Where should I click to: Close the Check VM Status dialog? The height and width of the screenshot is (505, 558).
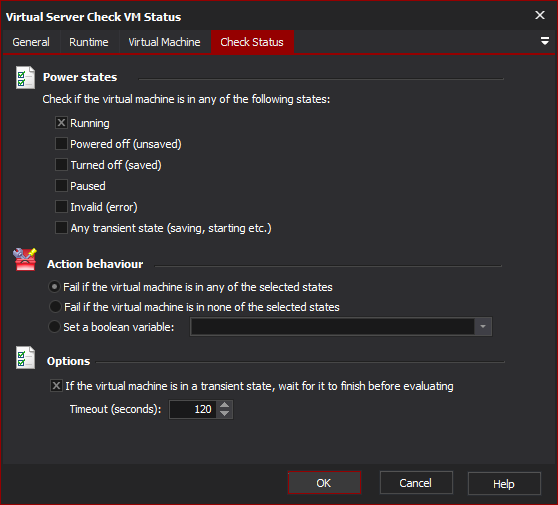coord(539,15)
